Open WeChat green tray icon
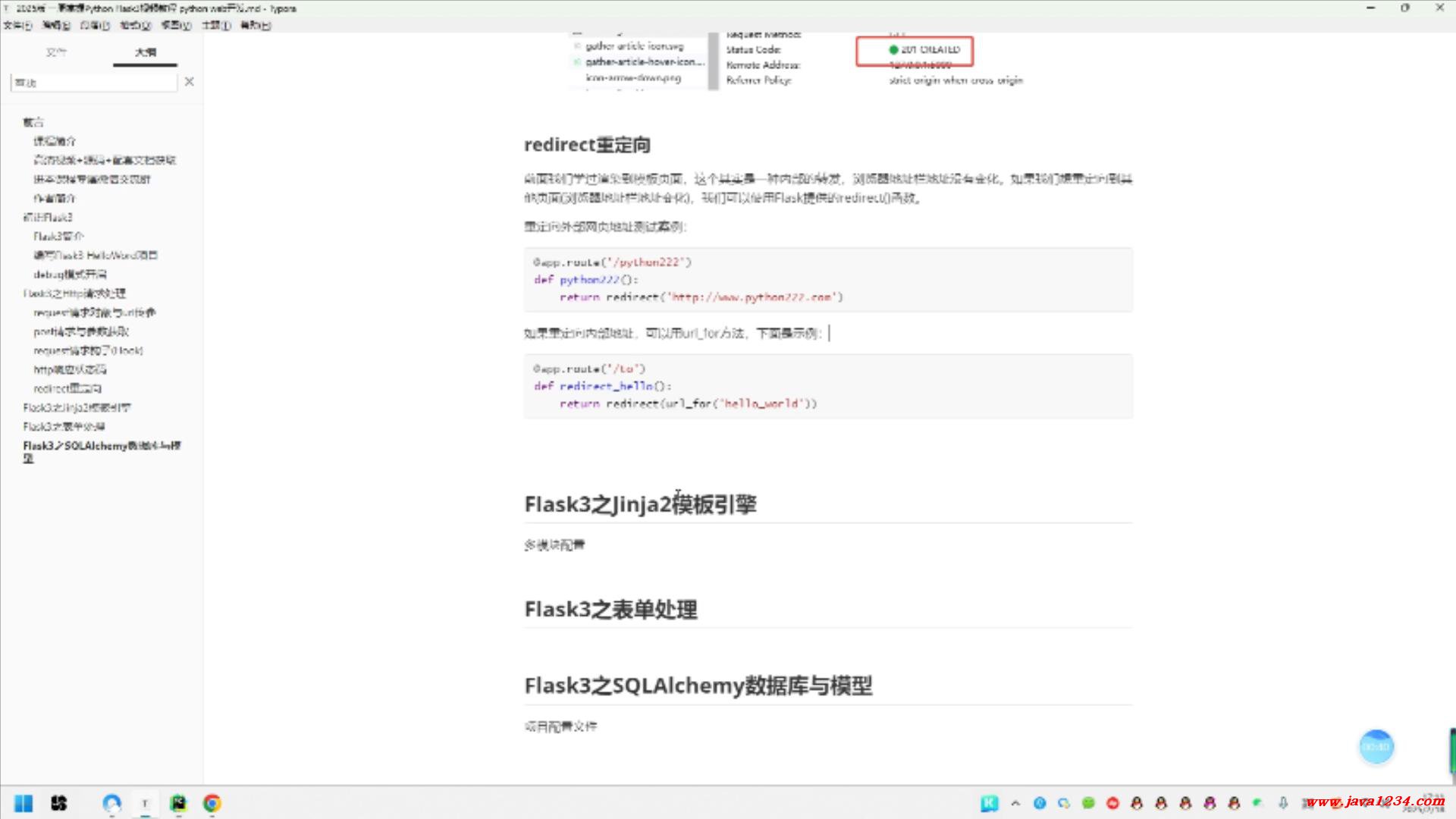 [x=1088, y=803]
